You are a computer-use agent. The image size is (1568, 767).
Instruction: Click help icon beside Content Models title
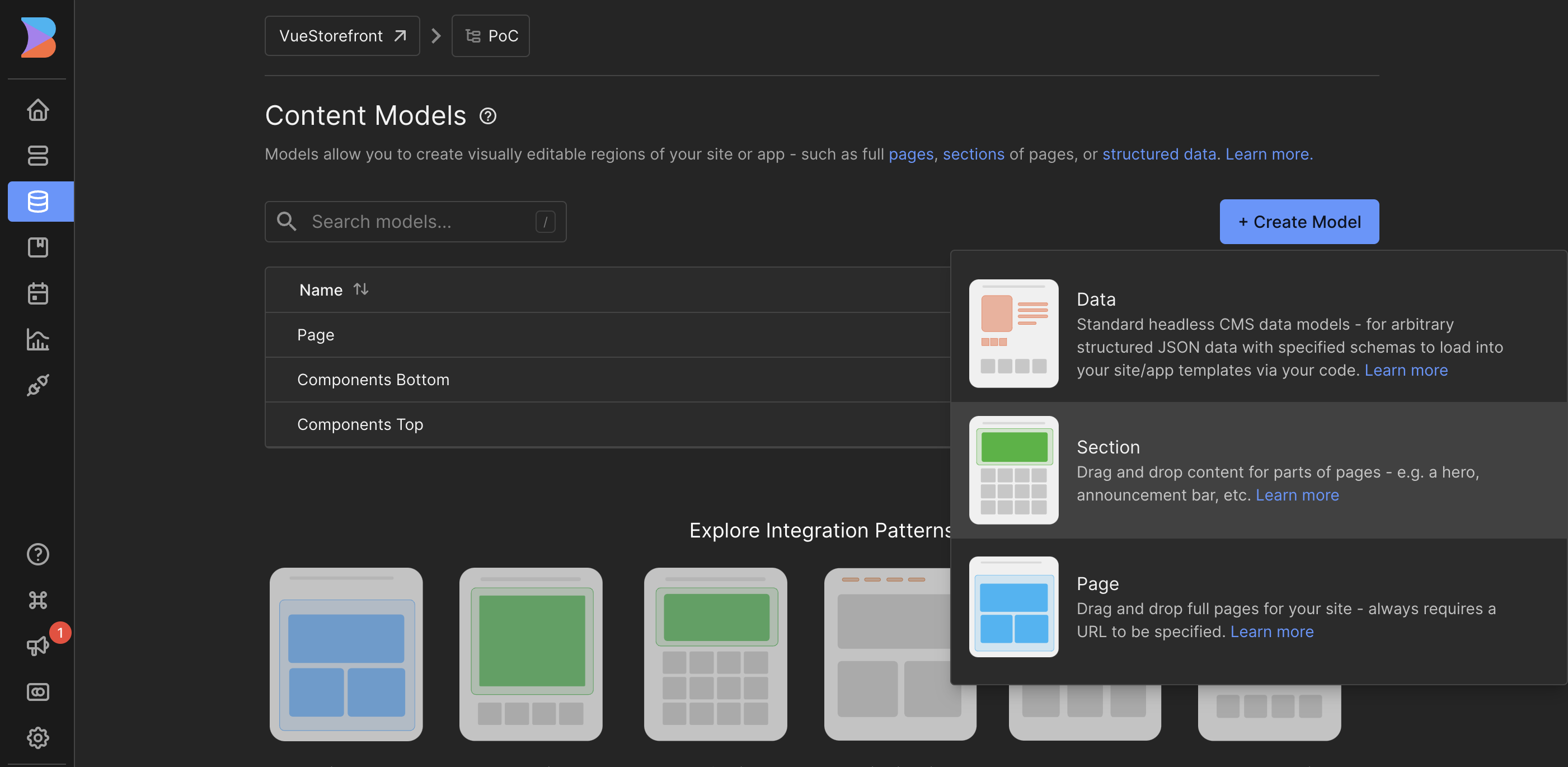(487, 116)
